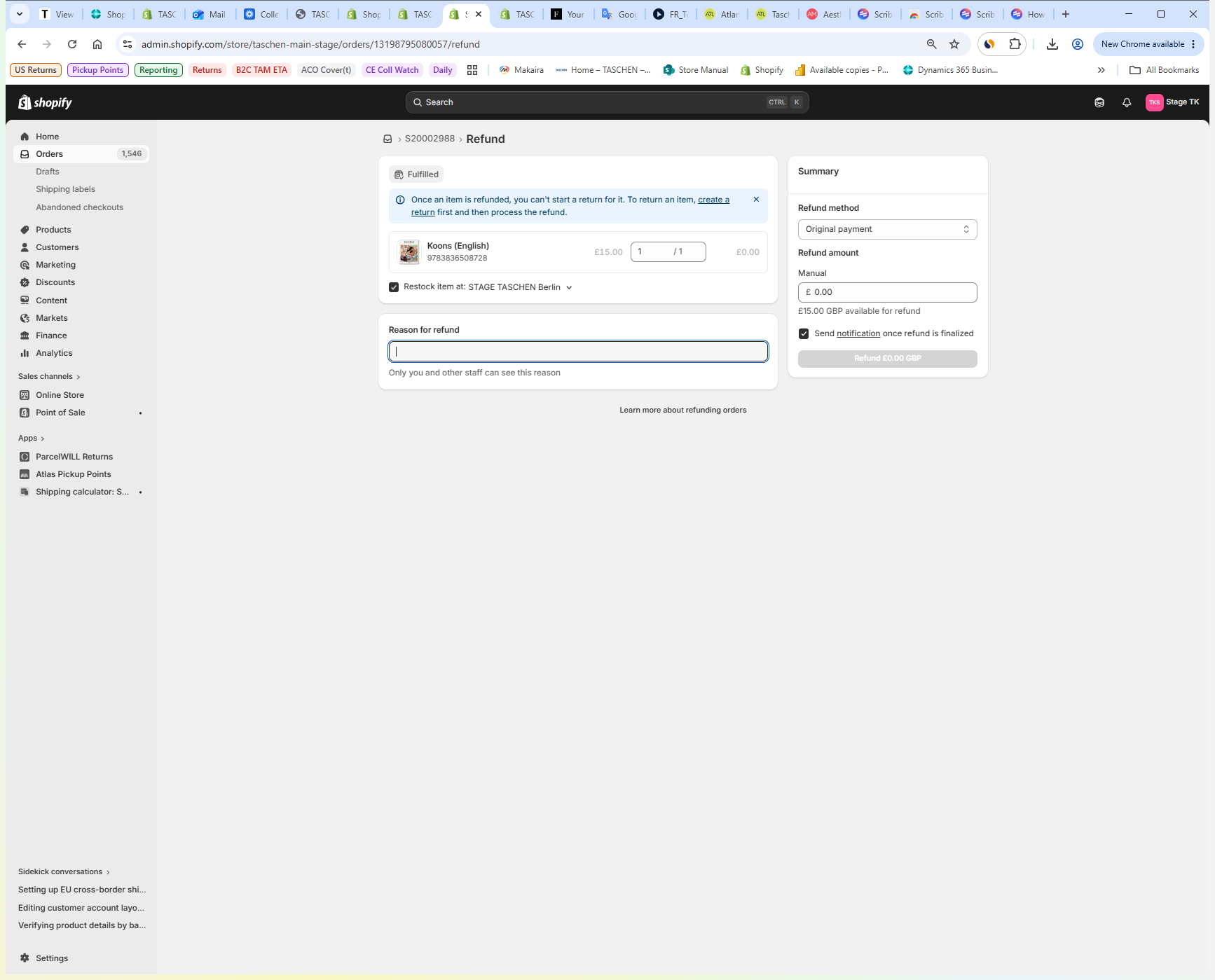Click the orders breadcrumb icon
Image resolution: width=1215 pixels, height=980 pixels.
387,139
